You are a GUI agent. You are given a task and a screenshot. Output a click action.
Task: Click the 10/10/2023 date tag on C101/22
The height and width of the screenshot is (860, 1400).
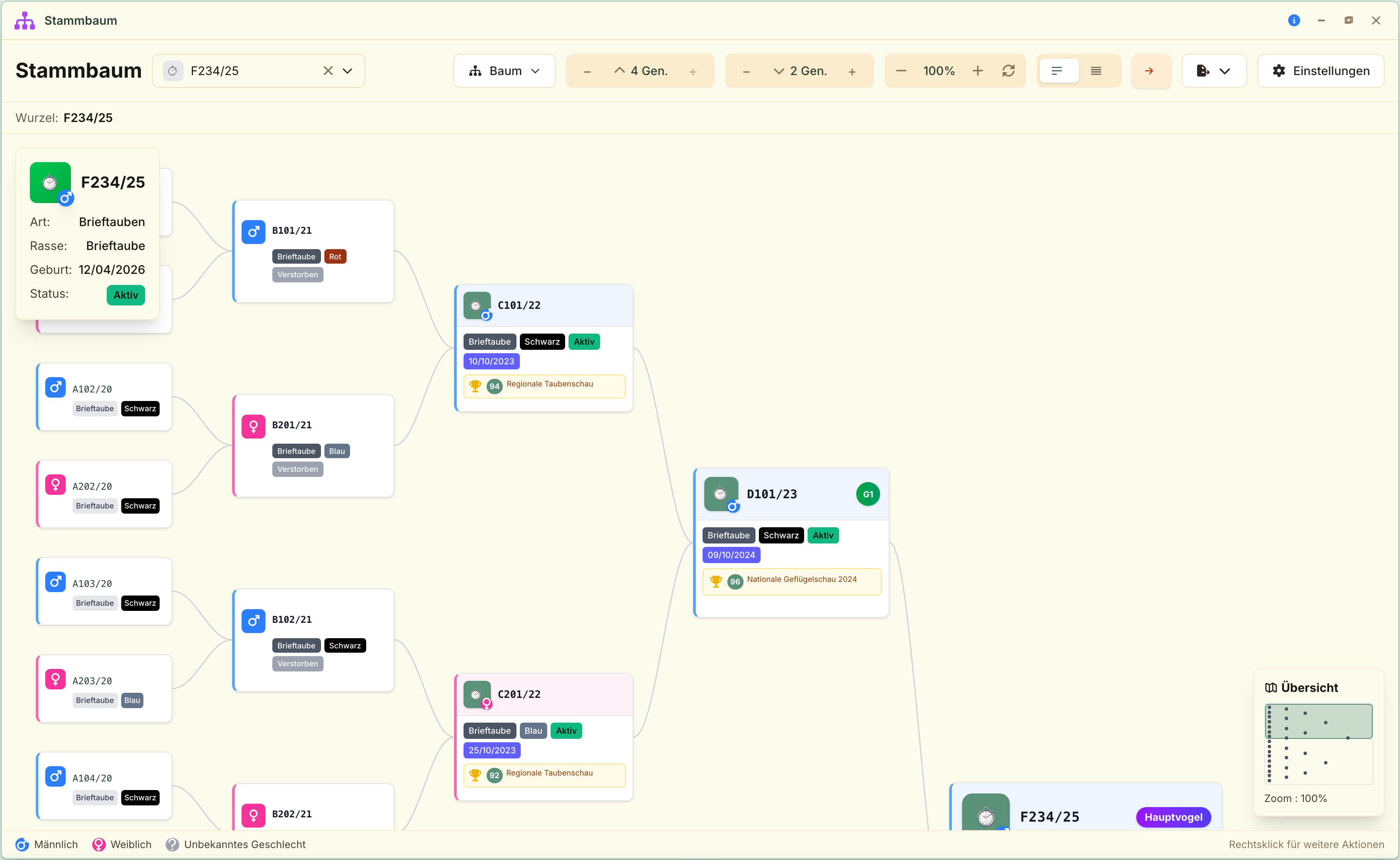click(491, 361)
